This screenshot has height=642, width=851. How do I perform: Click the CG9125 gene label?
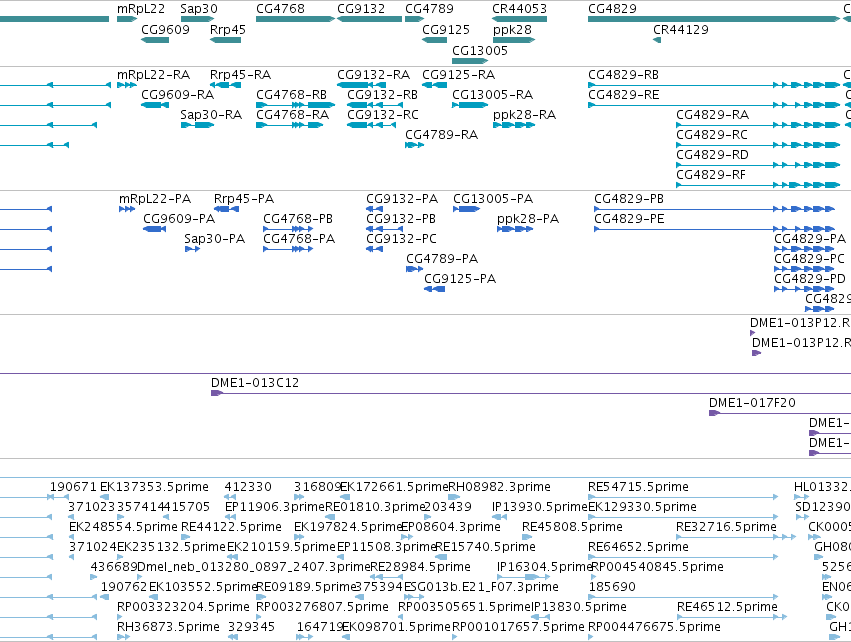click(446, 30)
